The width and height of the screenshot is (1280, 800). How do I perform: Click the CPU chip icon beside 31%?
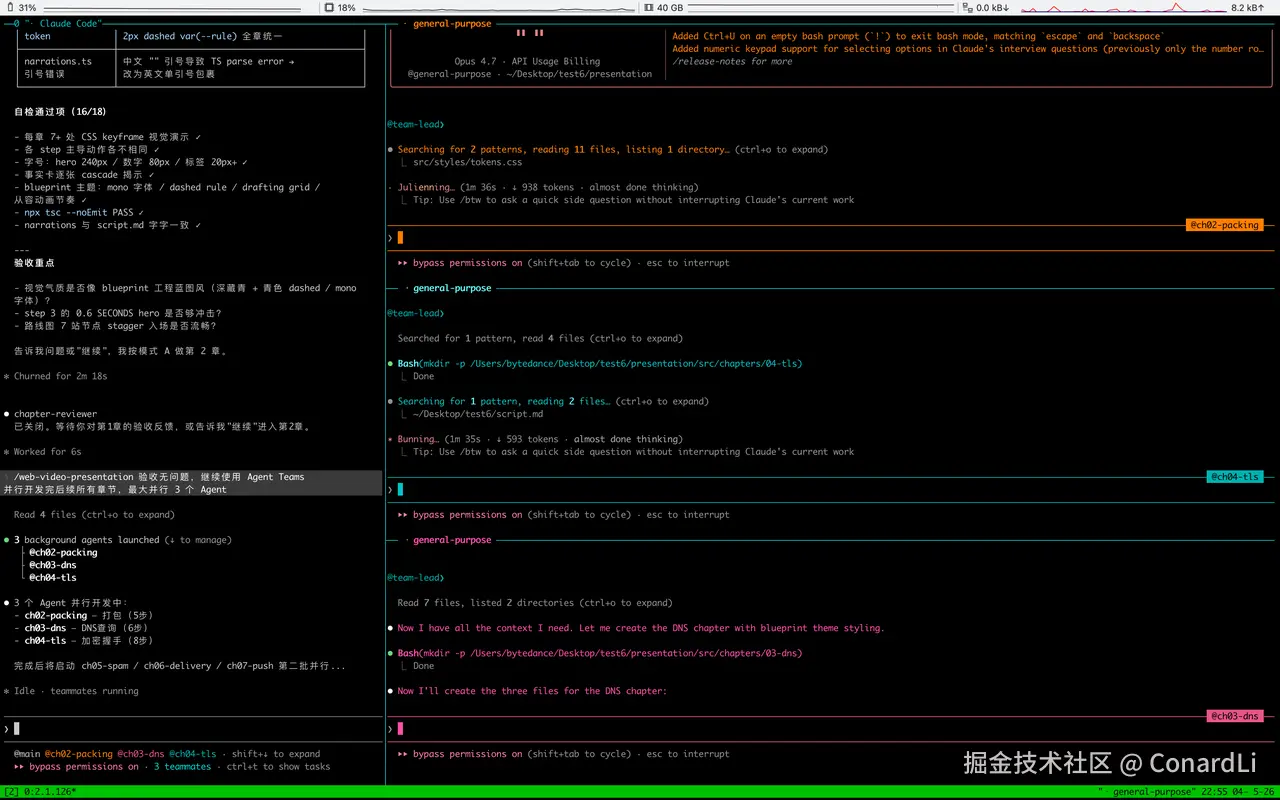pos(8,7)
